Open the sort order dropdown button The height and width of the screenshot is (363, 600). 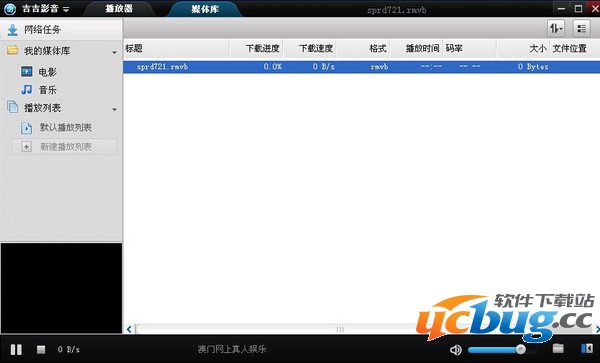pyautogui.click(x=556, y=28)
